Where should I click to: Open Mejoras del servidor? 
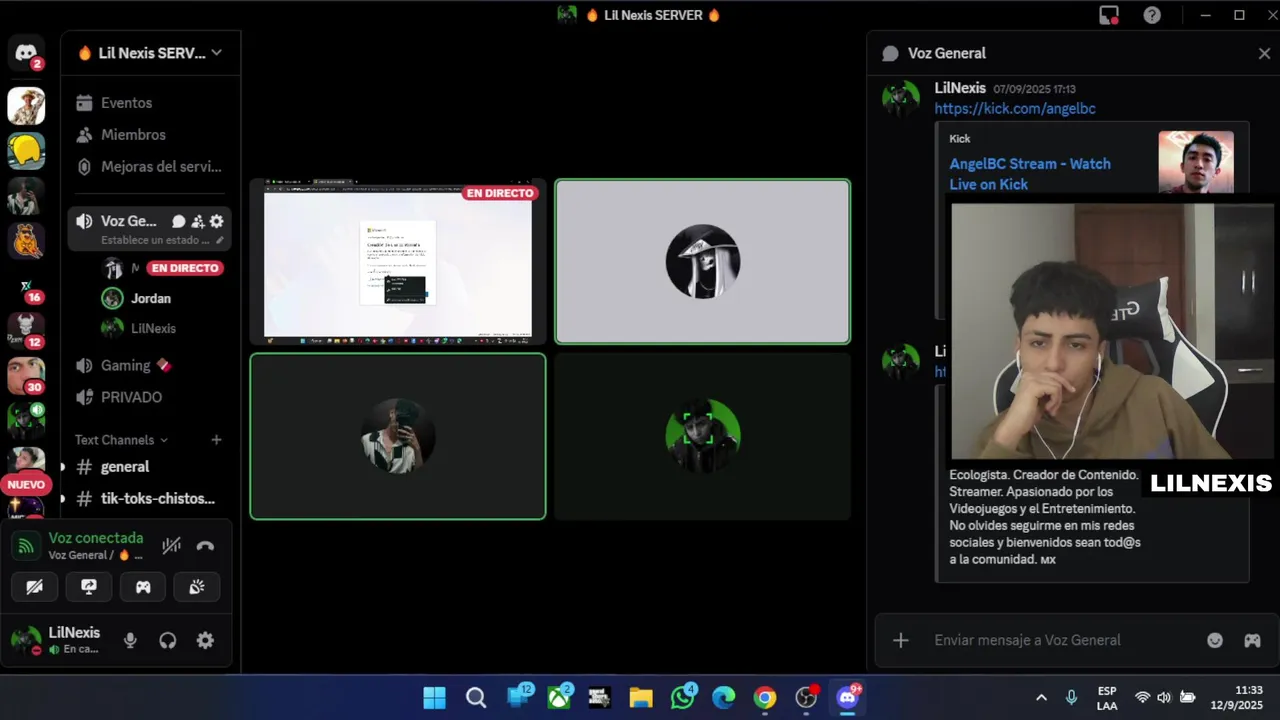coord(148,167)
